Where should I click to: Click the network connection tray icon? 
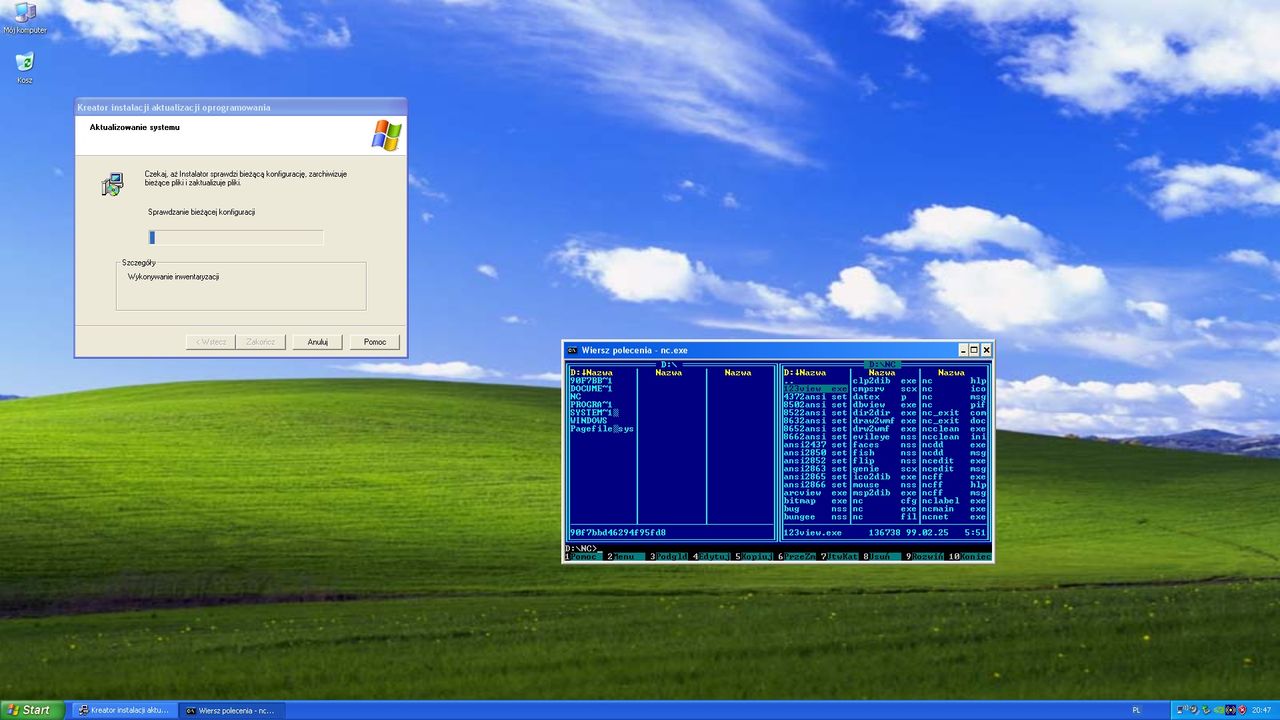(x=1182, y=710)
